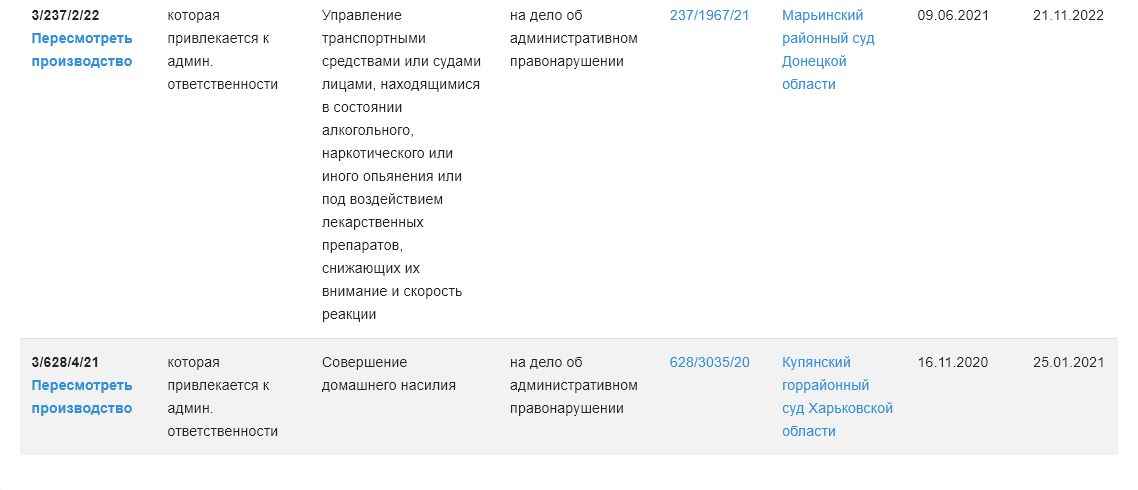This screenshot has height=490, width=1138.
Task: Click "на дело об административном правонарушении" in the 3/628/4/21 row
Action: tap(573, 386)
